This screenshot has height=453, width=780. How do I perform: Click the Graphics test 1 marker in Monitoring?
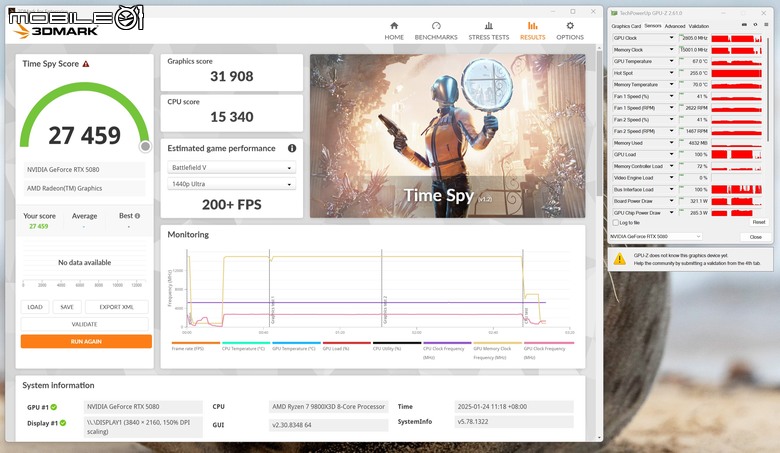[x=272, y=311]
